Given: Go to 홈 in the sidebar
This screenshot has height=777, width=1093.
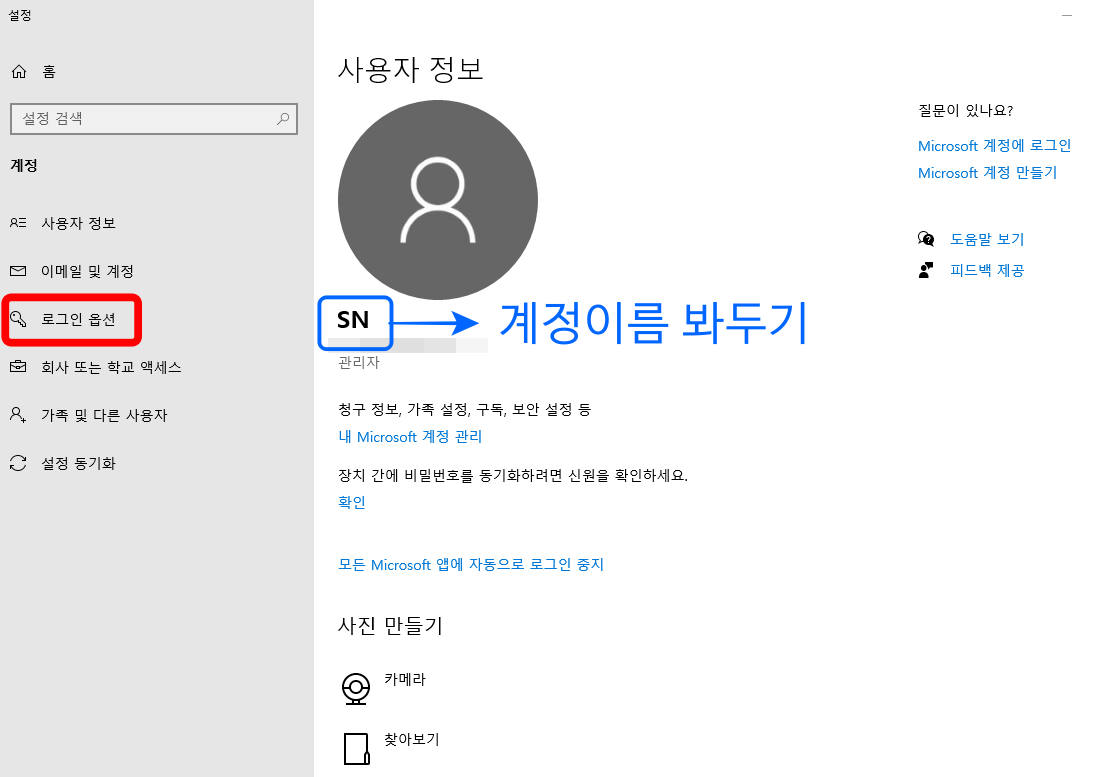Looking at the screenshot, I should (x=49, y=71).
